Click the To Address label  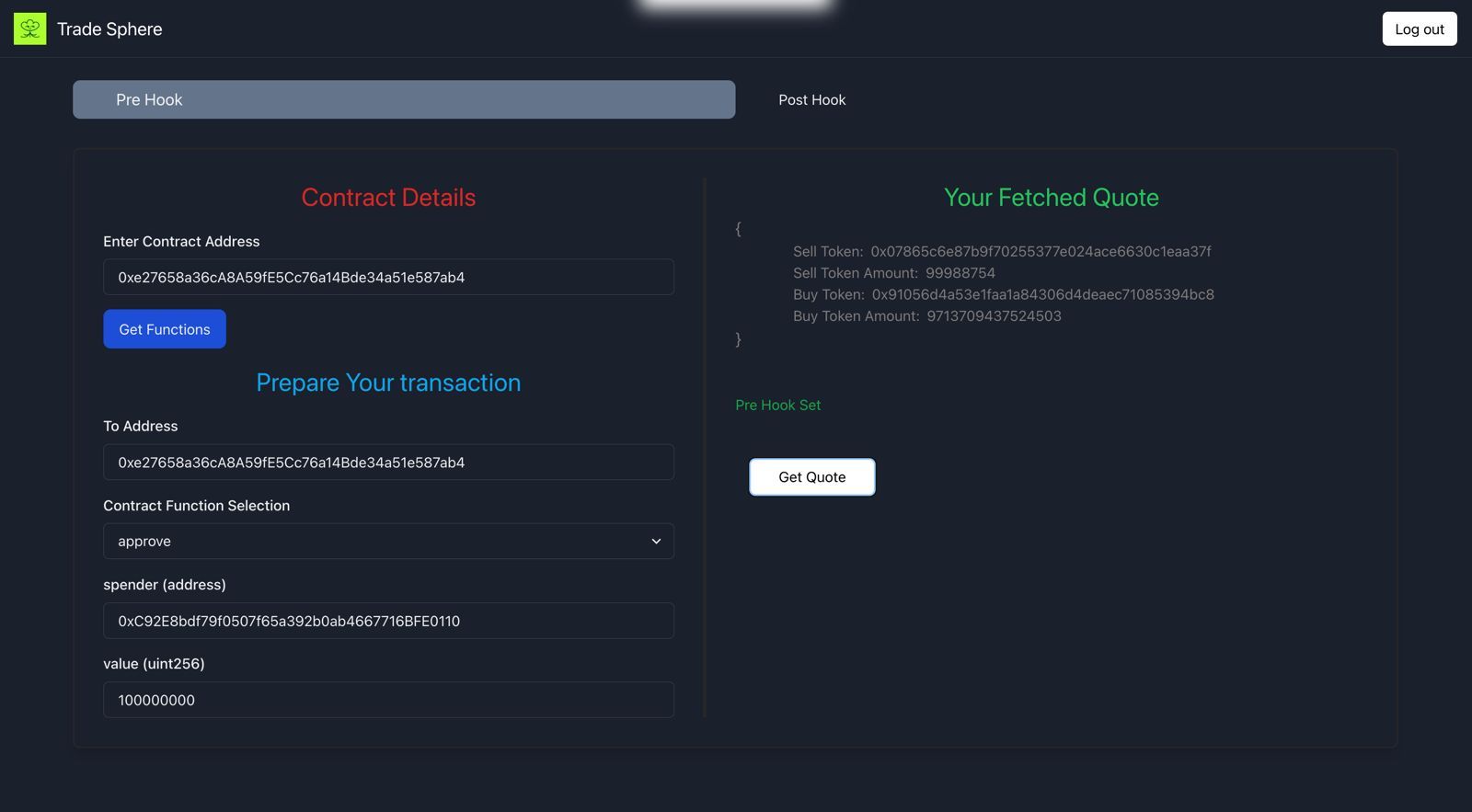[x=140, y=426]
